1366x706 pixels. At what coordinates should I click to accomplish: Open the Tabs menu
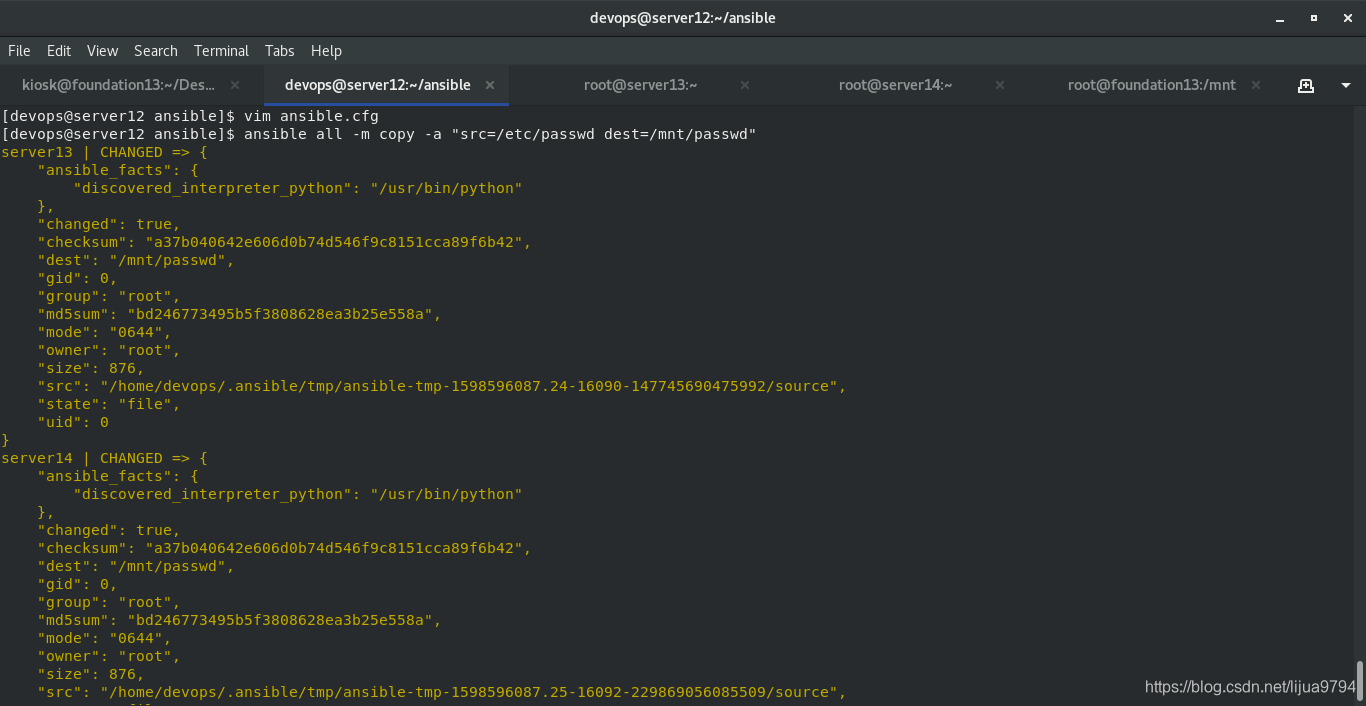[x=280, y=50]
